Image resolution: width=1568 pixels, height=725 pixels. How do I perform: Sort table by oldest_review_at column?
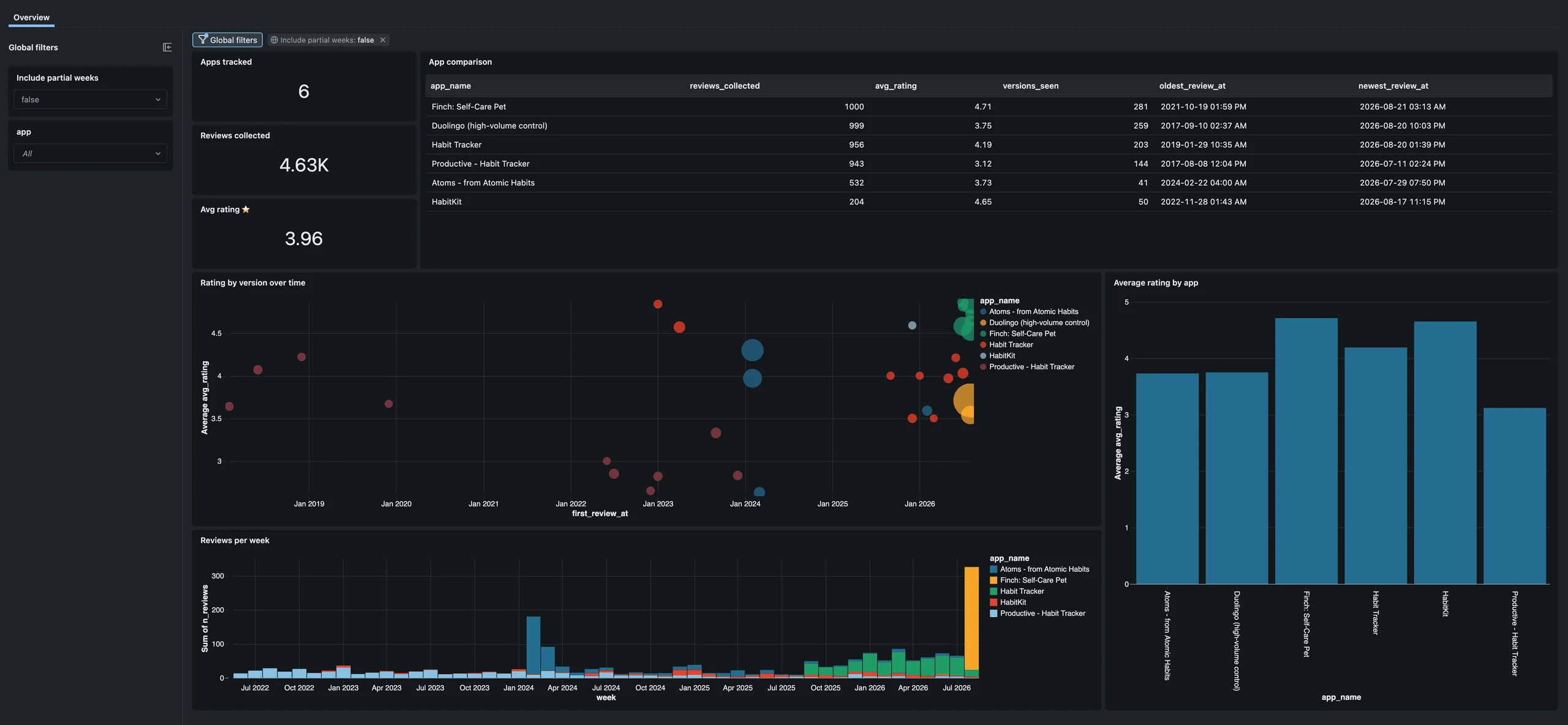pyautogui.click(x=1192, y=86)
